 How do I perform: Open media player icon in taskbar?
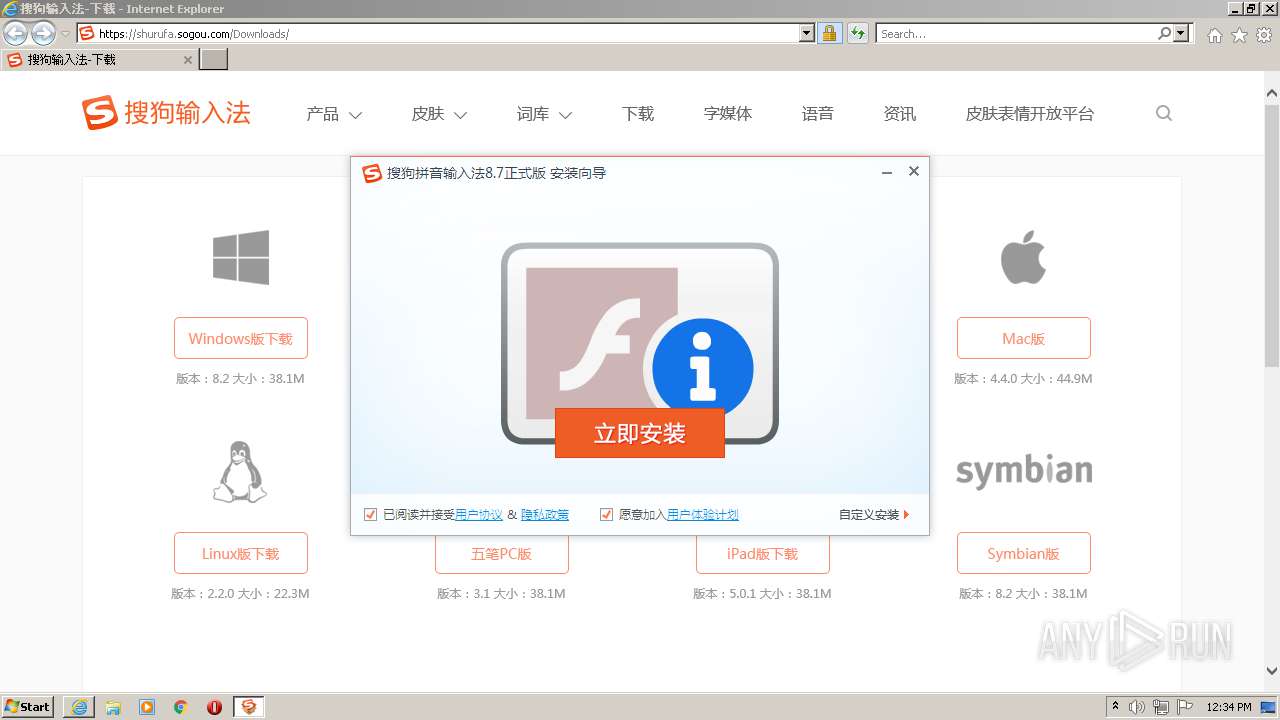pos(147,707)
